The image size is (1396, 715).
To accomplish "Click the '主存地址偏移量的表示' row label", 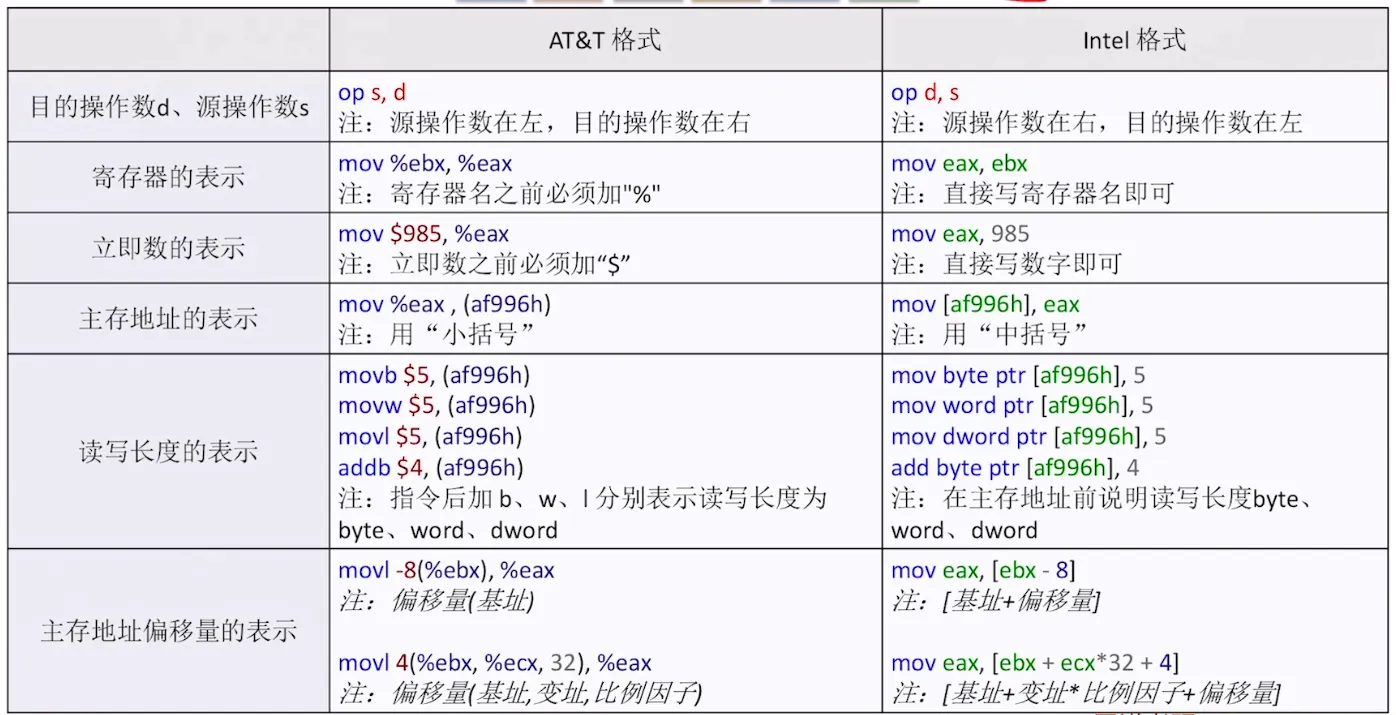I will [x=167, y=632].
